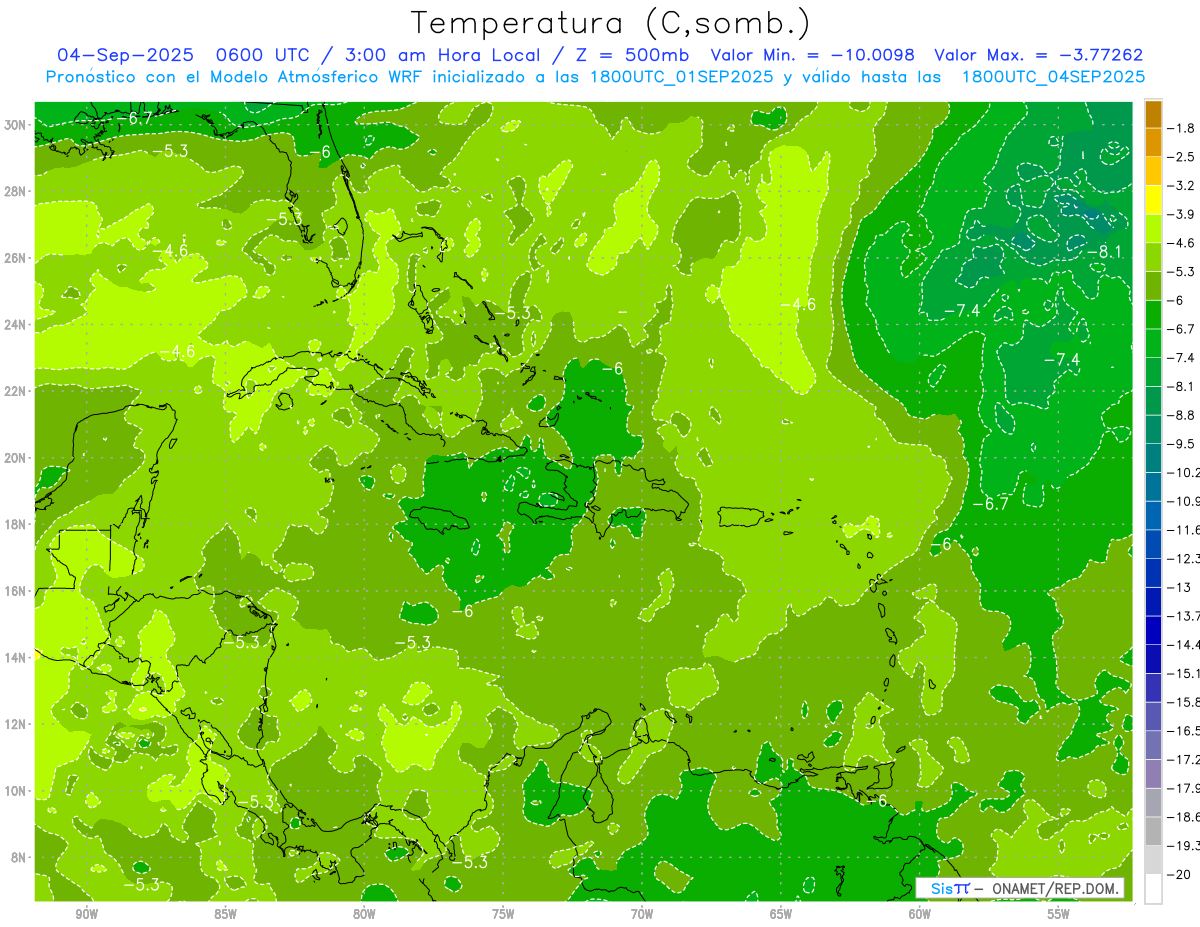The height and width of the screenshot is (927, 1200).
Task: Click the "60W" longitude axis label
Action: pyautogui.click(x=920, y=913)
